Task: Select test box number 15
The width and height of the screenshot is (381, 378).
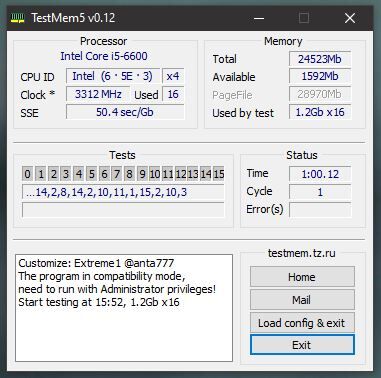Action: [x=219, y=174]
